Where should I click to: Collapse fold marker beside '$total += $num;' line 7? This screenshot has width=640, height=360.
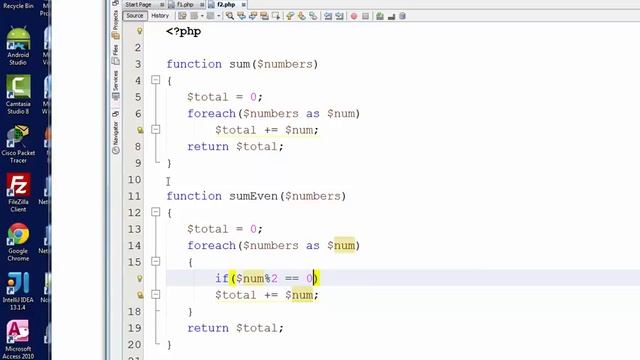156,129
